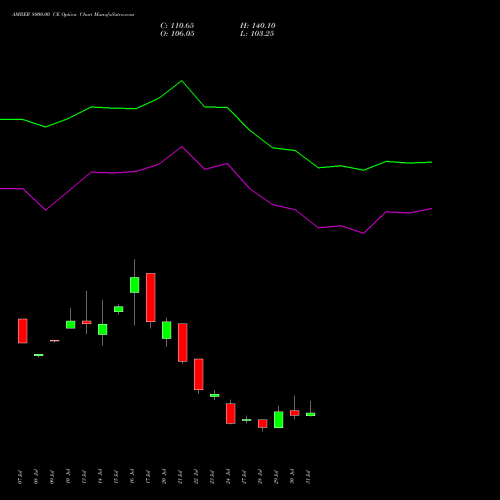Click the close value C: 110.65
Viewport: 500px width, 500px height.
[177, 26]
